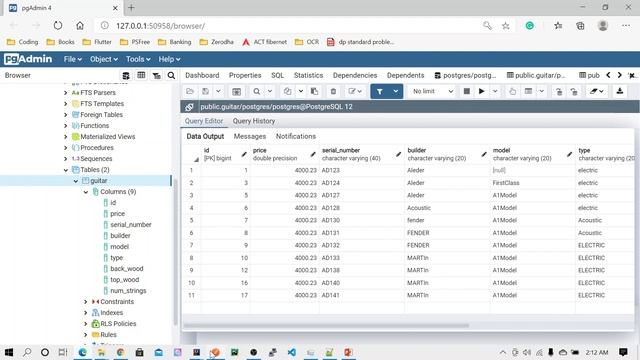The height and width of the screenshot is (360, 640).
Task: Click the Save Data Changes icon
Action: (x=236, y=91)
